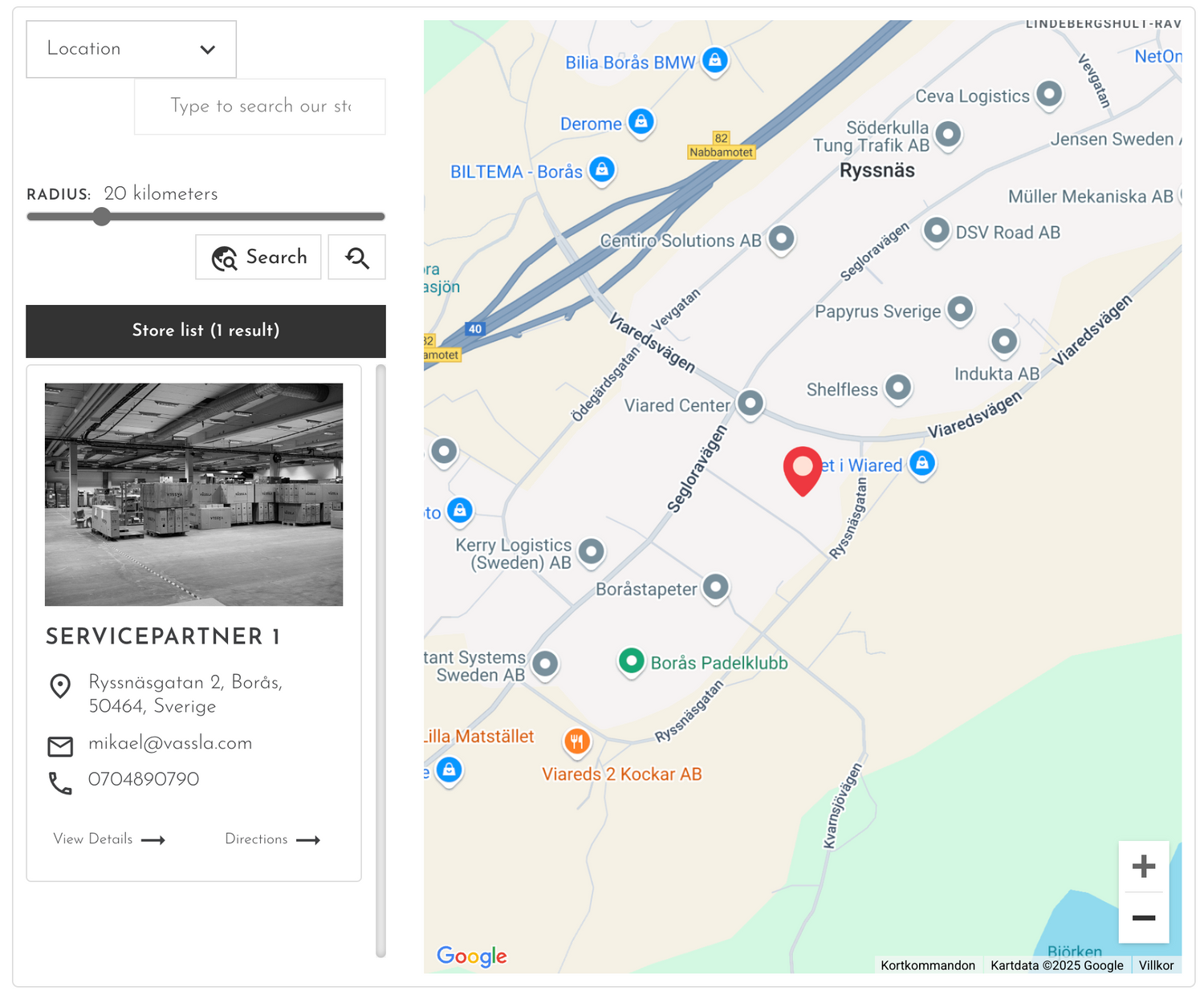Click the store search text field
Viewport: 1204px width, 995px height.
(260, 107)
